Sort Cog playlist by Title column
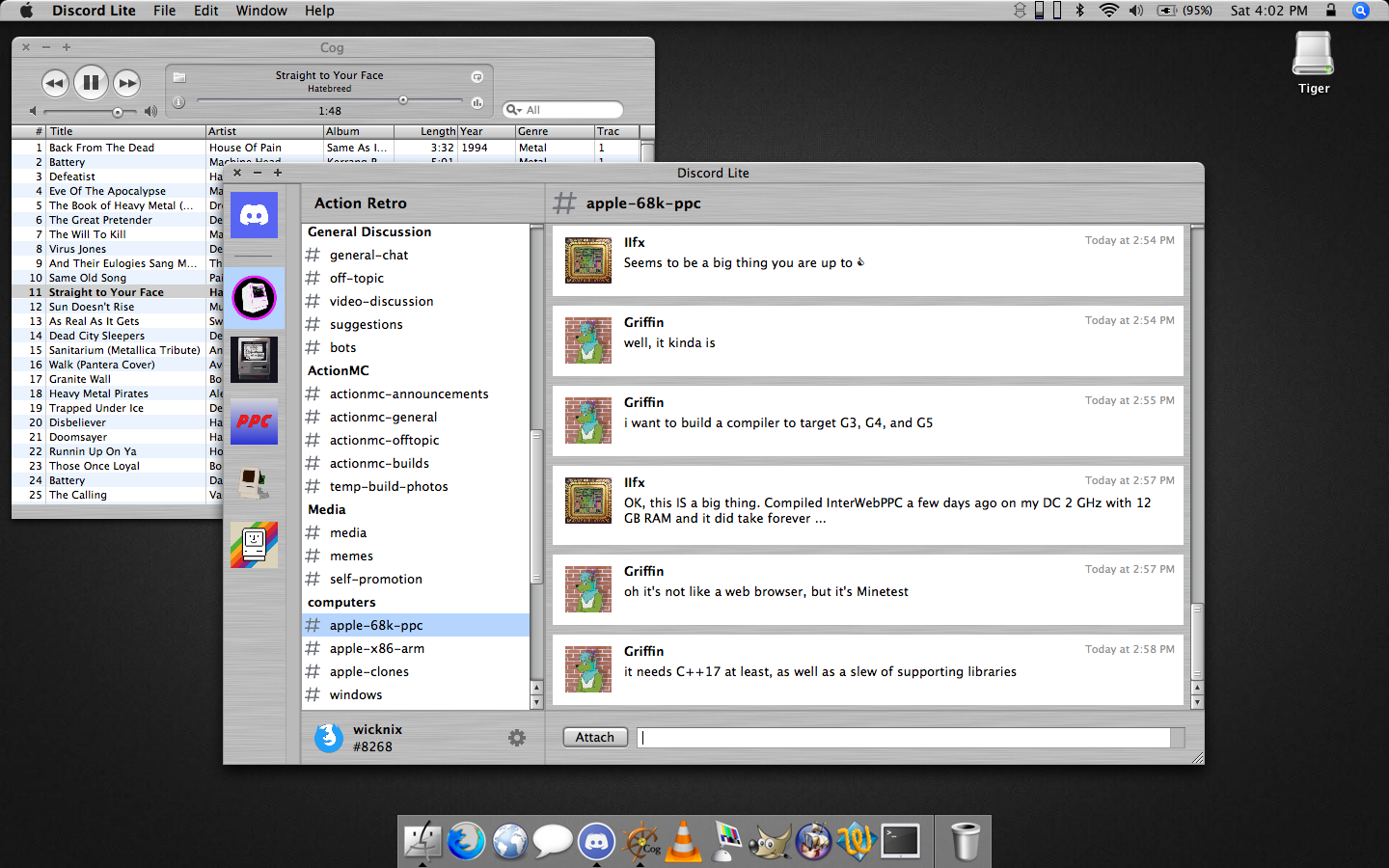Viewport: 1389px width, 868px height. click(x=125, y=131)
